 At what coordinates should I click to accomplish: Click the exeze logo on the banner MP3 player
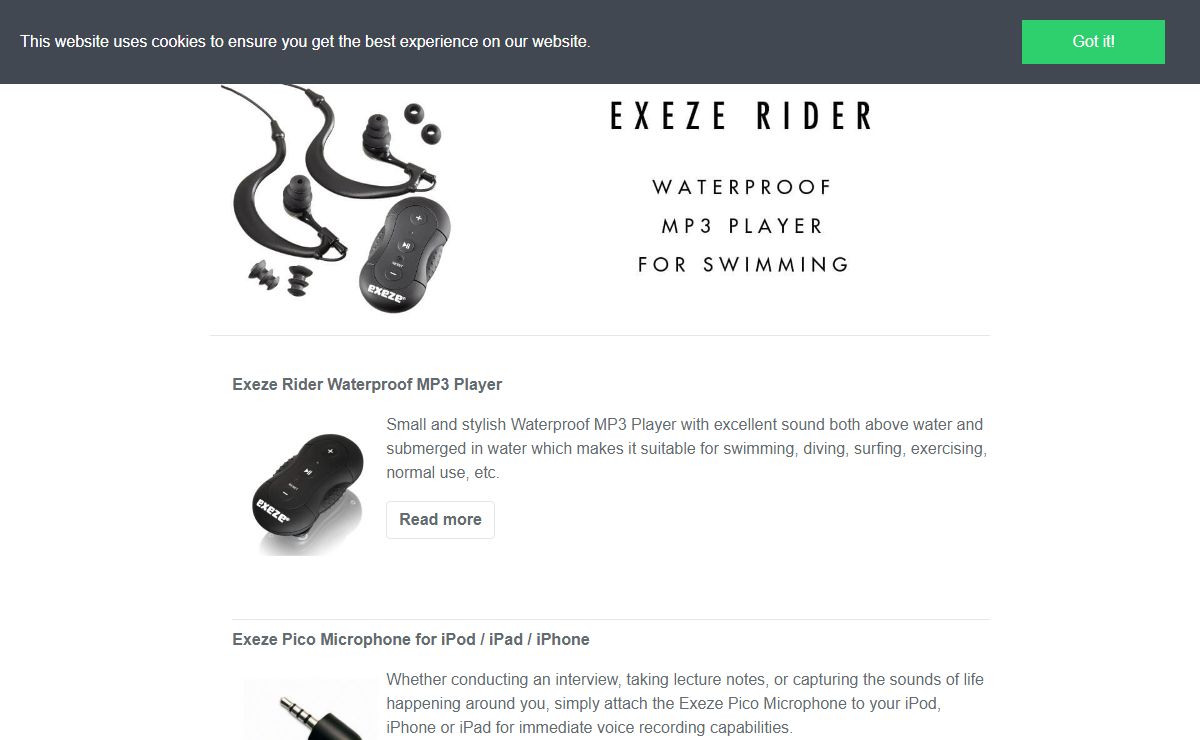(x=386, y=294)
